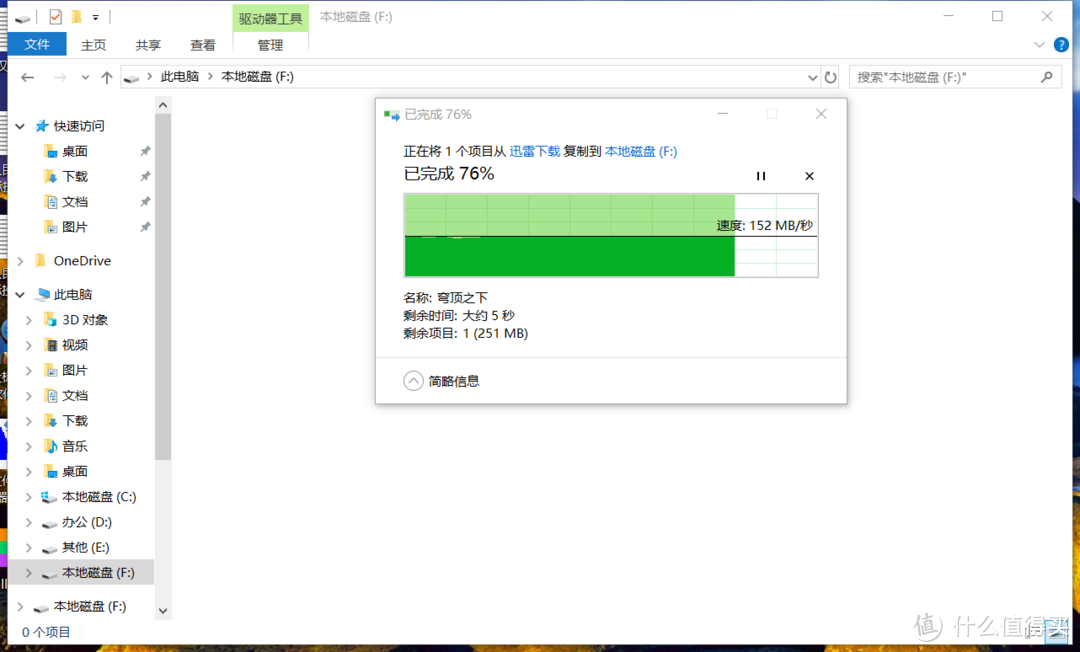
Task: Click navigation pane scroll up arrow
Action: [163, 105]
